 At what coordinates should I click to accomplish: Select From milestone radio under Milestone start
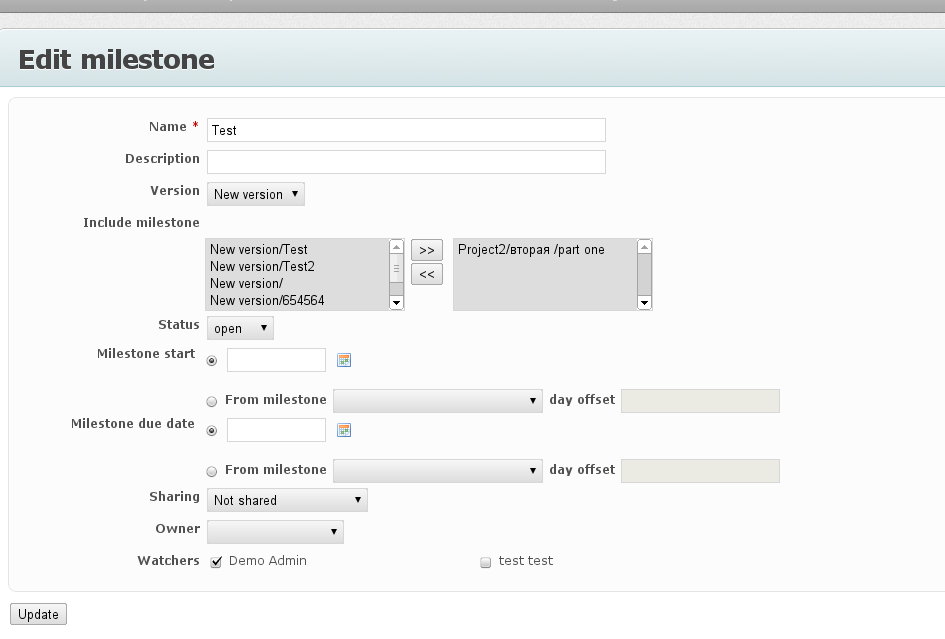(x=212, y=401)
